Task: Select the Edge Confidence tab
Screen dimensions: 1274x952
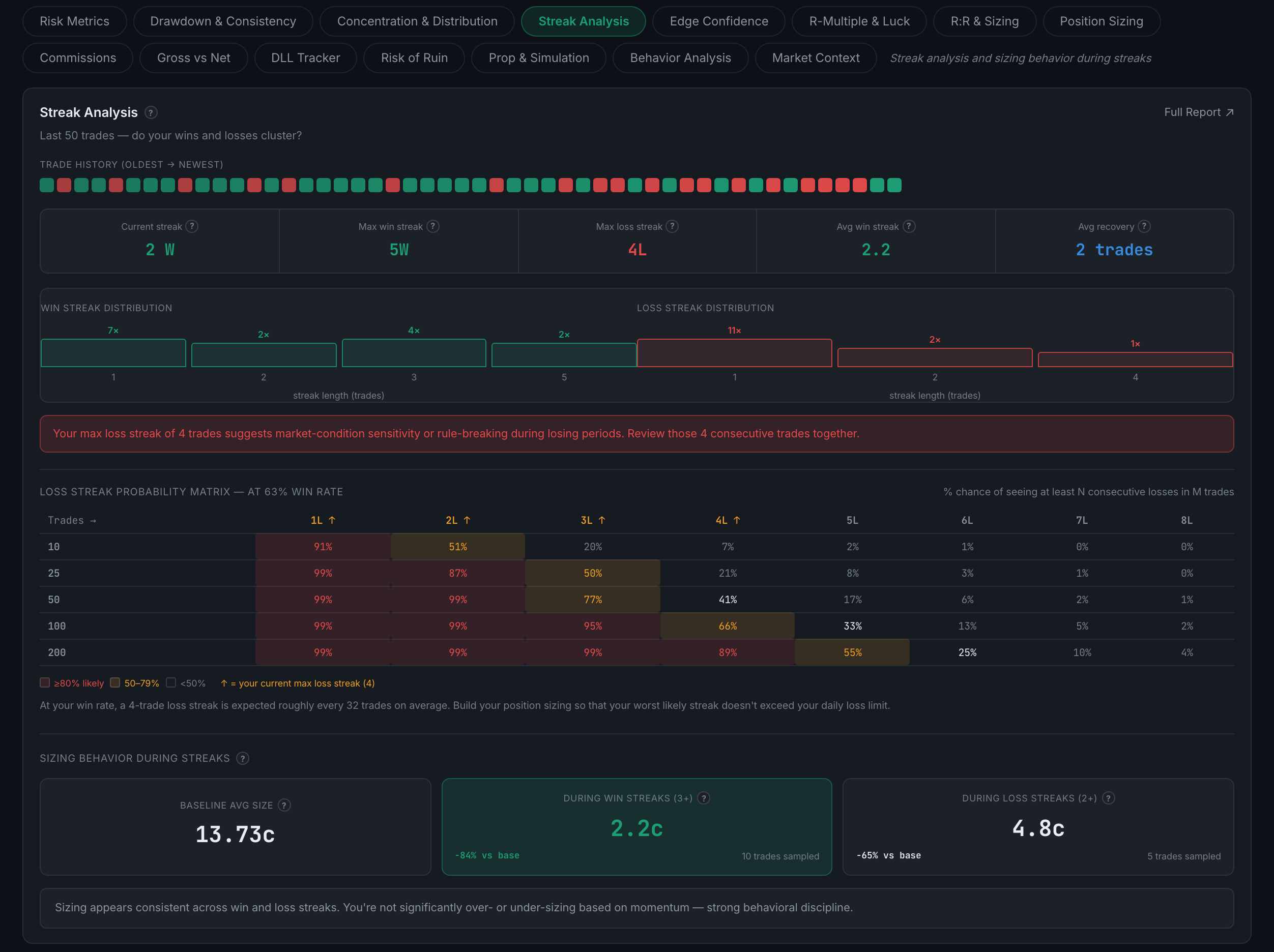Action: click(x=719, y=21)
